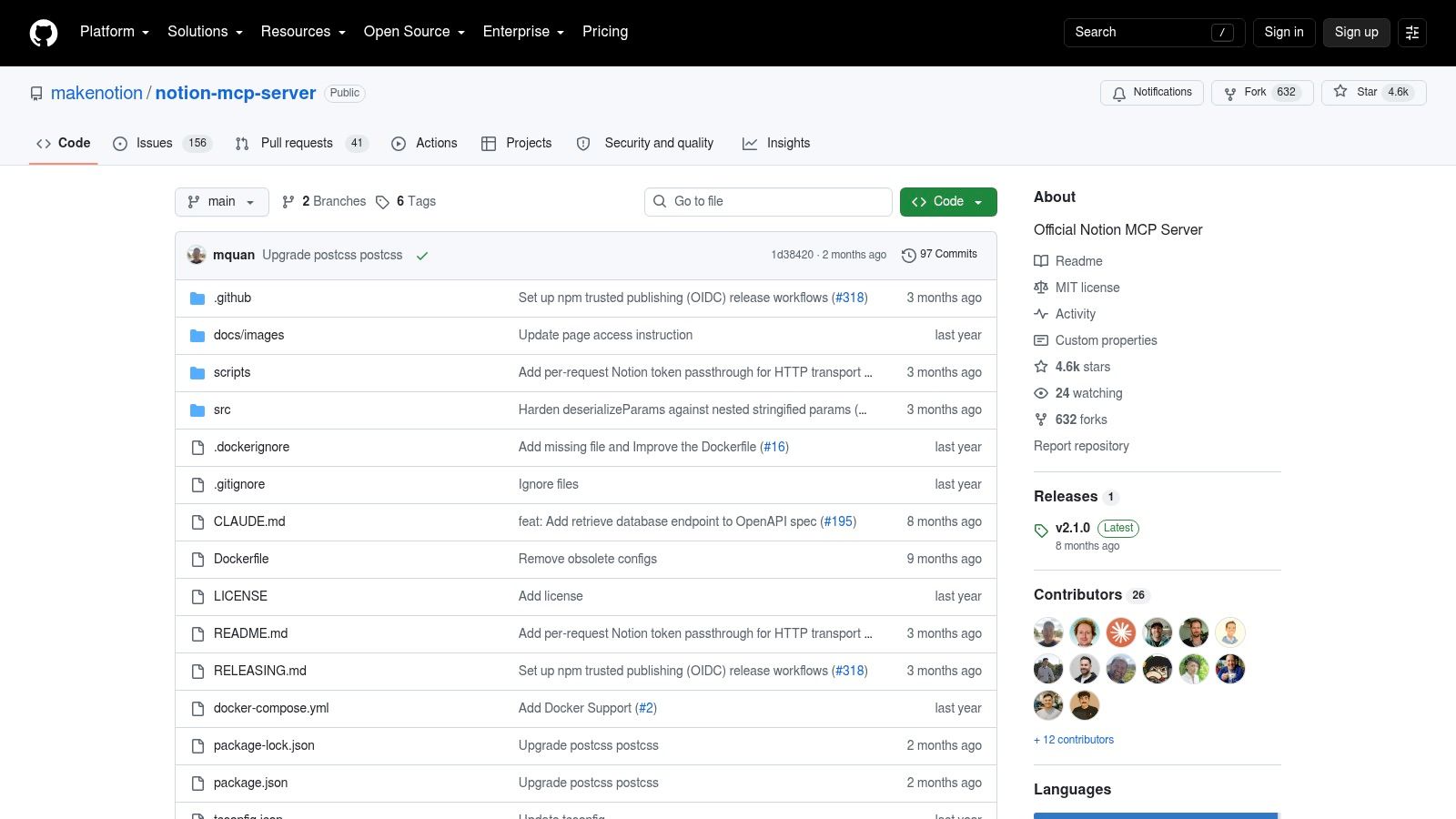Expand the Resources menu
This screenshot has height=819, width=1456.
pos(303,32)
